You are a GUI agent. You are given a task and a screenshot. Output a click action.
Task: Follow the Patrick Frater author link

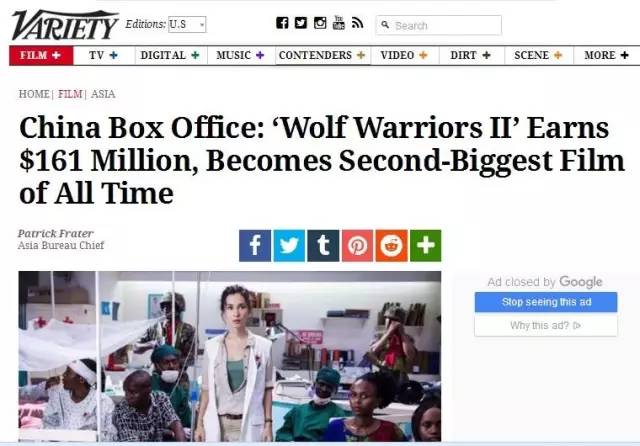pos(56,233)
